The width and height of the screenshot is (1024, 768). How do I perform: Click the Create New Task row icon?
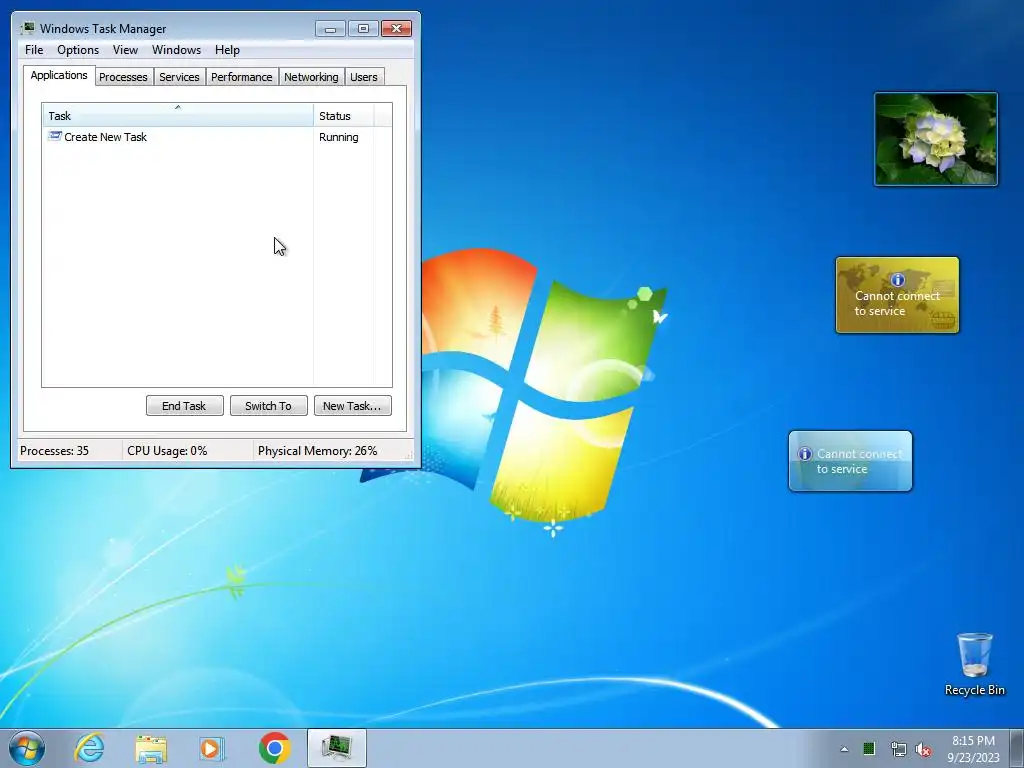click(55, 136)
